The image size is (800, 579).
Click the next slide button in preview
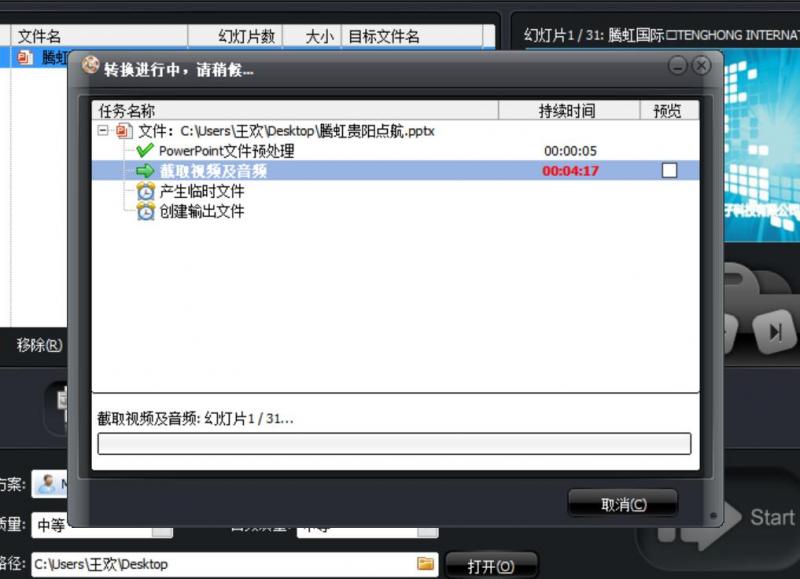click(775, 331)
